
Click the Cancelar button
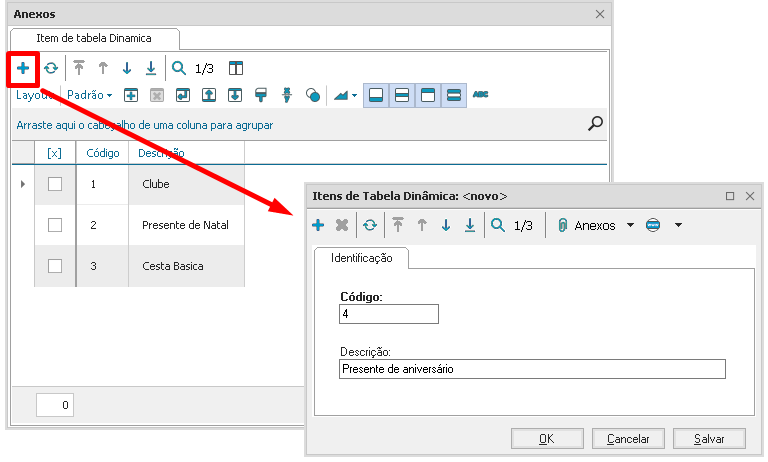628,438
